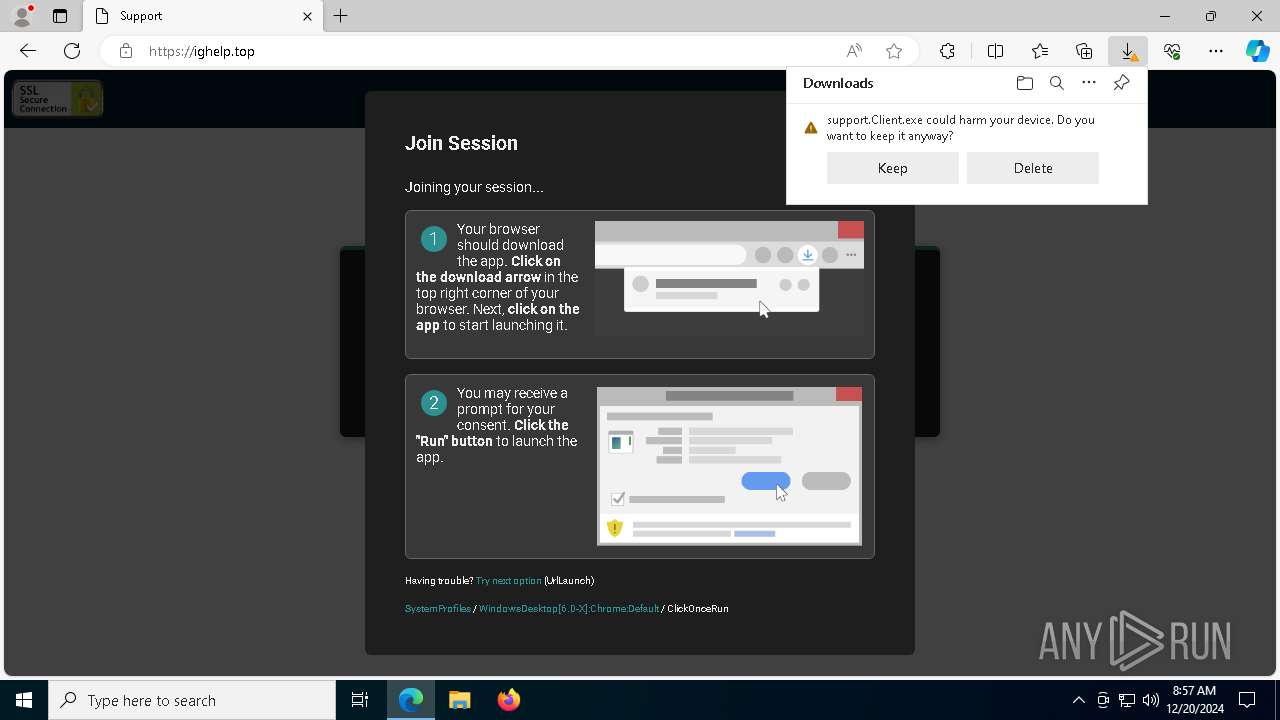1280x720 pixels.
Task: Click Delete for support.Client.exe
Action: point(1033,168)
